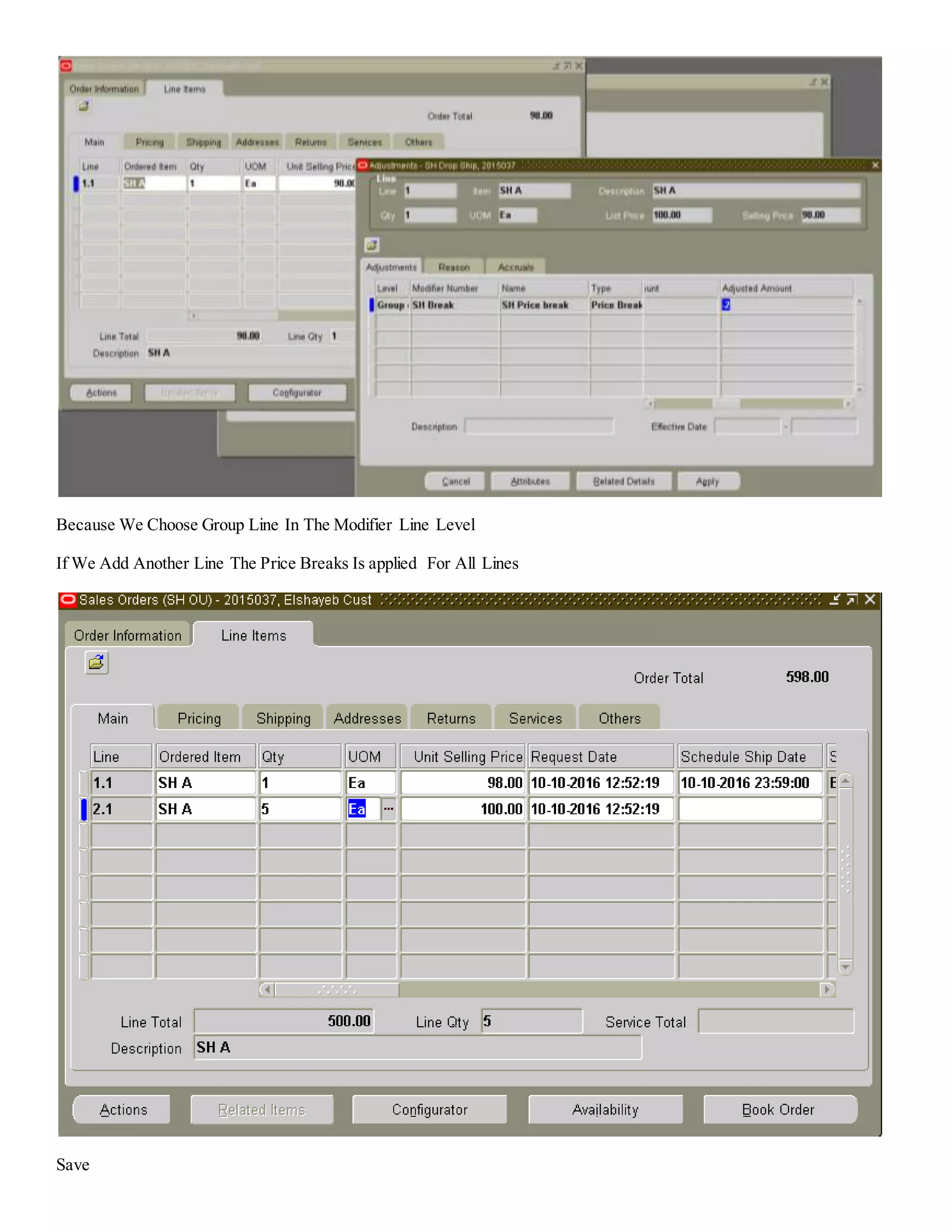Click Schedule Ship Date field of line 2.1

click(x=750, y=809)
